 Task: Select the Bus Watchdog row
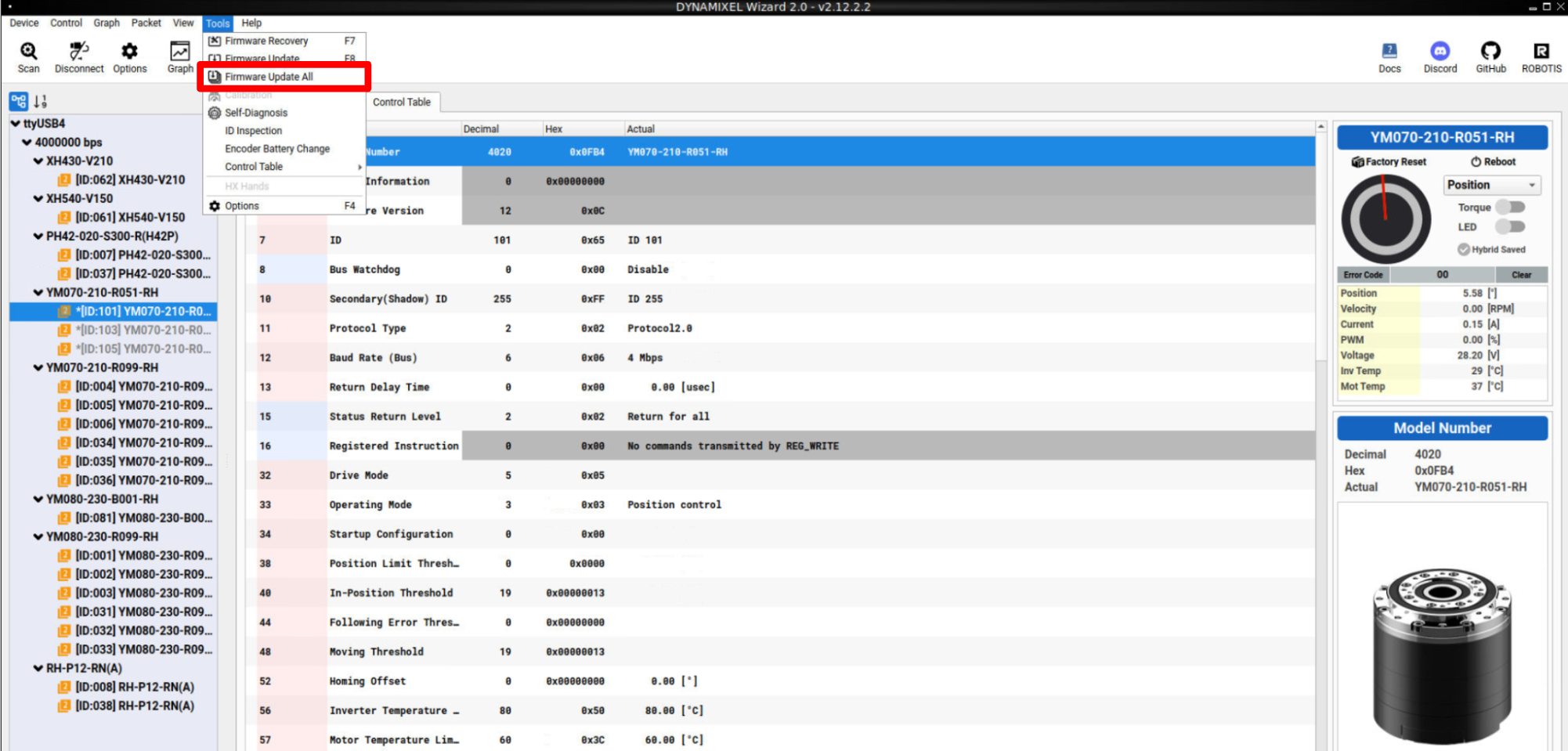pyautogui.click(x=780, y=269)
